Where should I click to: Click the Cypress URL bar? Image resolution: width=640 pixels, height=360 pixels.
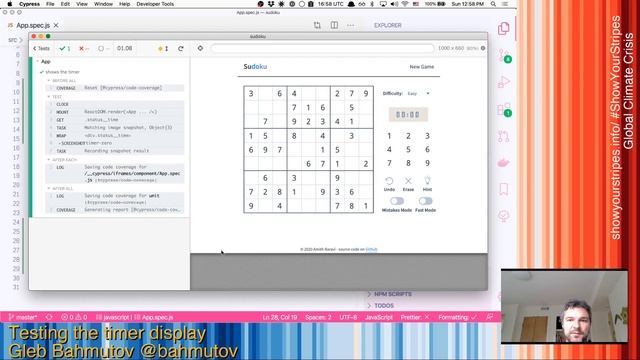[x=322, y=48]
